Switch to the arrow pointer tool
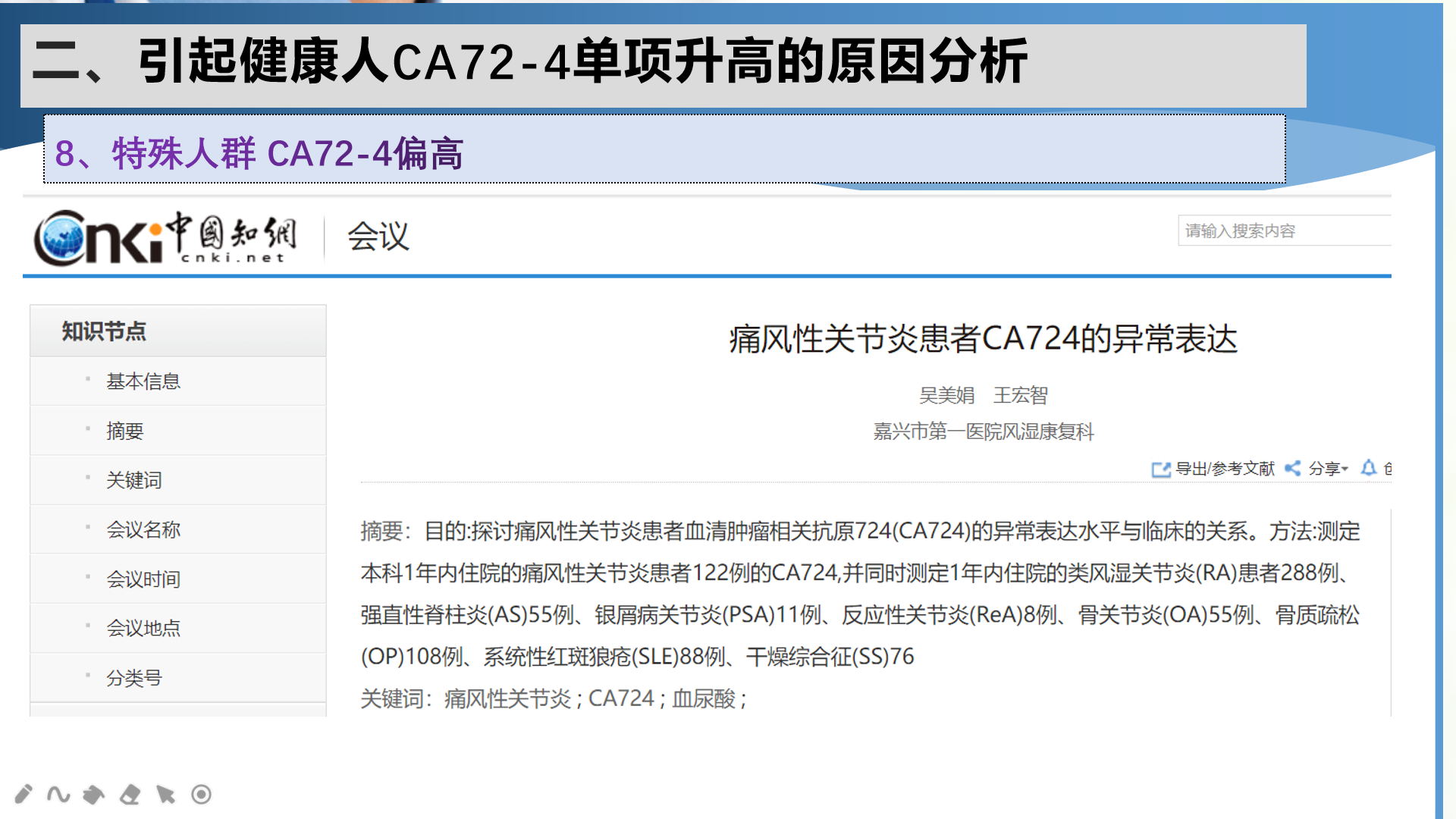1456x819 pixels. 164,795
